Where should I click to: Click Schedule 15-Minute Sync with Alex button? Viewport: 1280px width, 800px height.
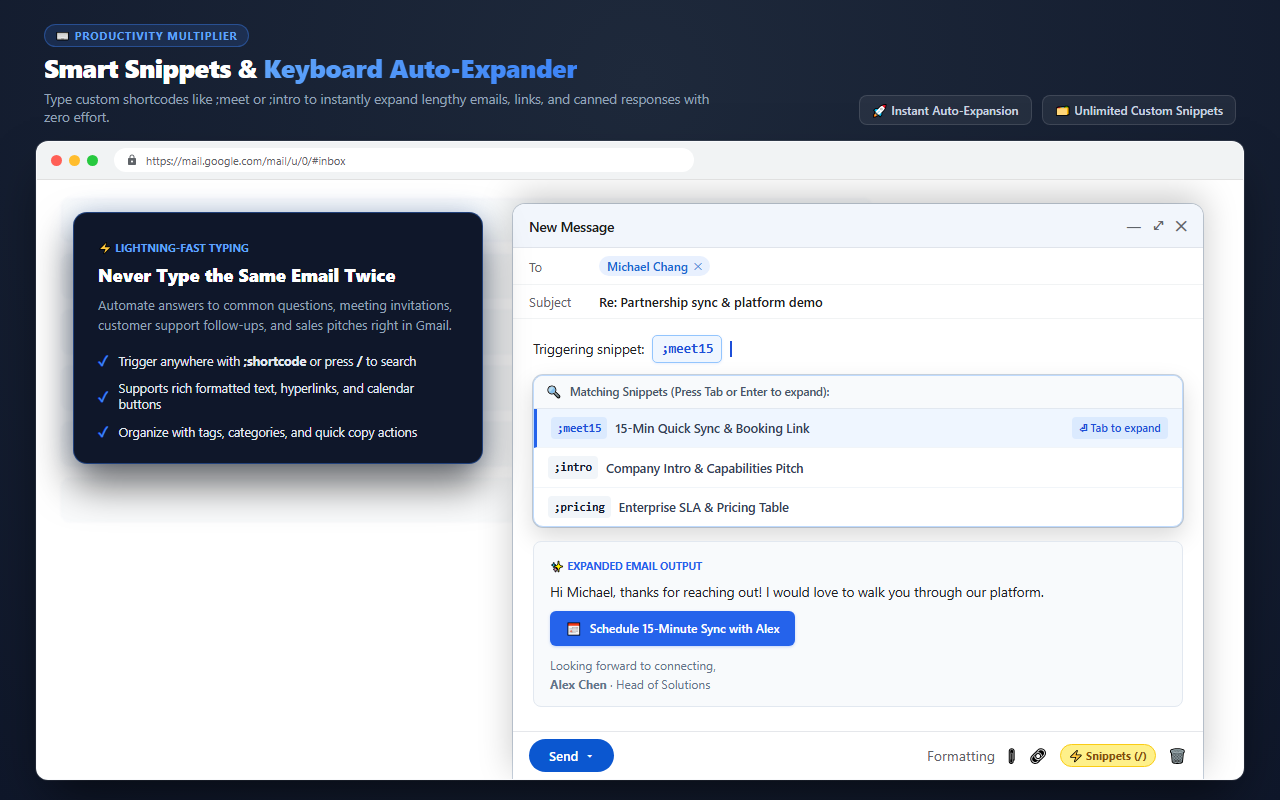pos(672,629)
